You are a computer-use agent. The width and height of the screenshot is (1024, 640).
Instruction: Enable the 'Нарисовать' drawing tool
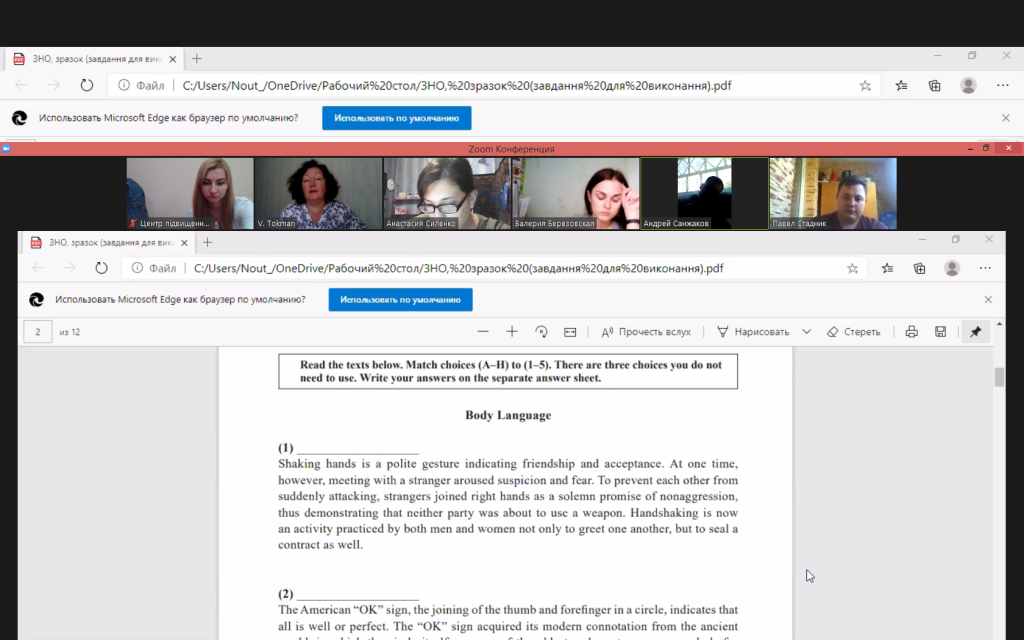[x=753, y=332]
